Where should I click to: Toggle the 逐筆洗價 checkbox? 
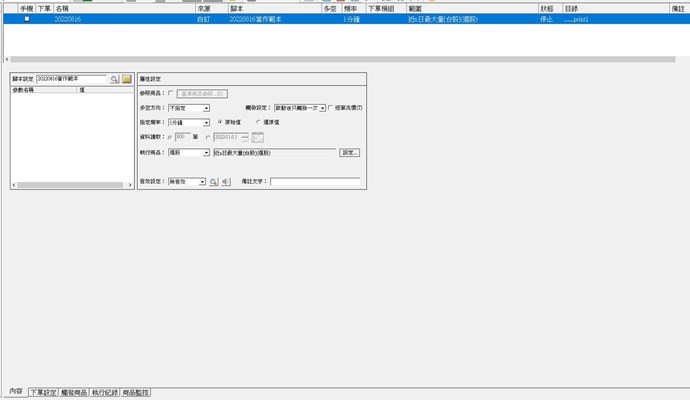332,108
